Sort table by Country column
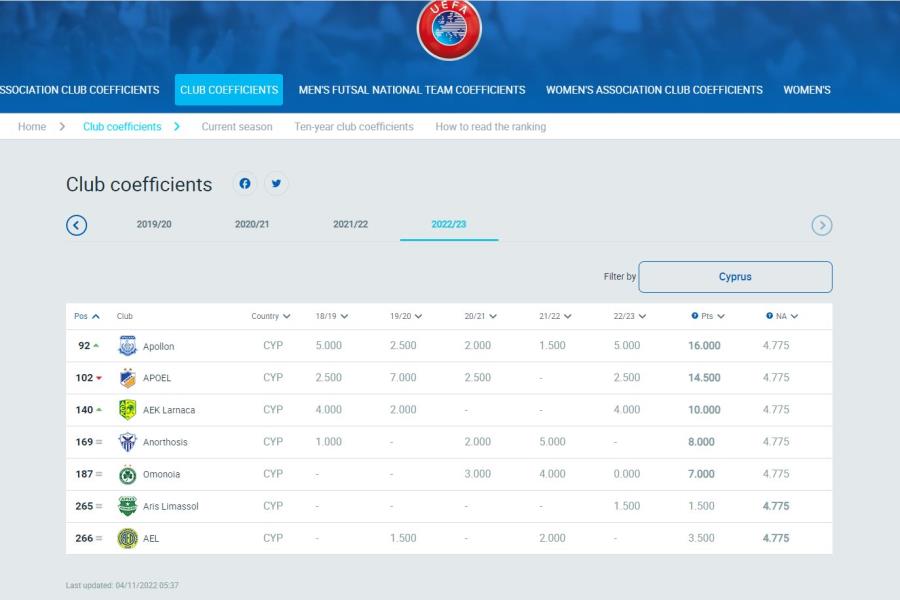Viewport: 900px width, 600px height. click(270, 316)
